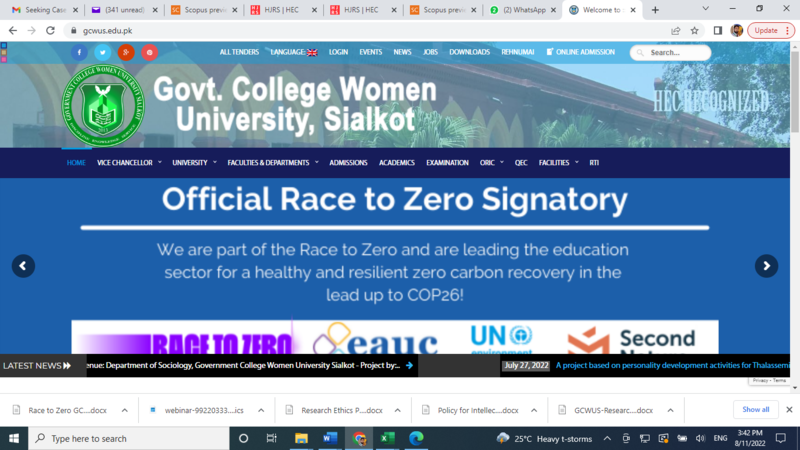The width and height of the screenshot is (800, 450).
Task: Show hidden system tray icons
Action: (607, 438)
